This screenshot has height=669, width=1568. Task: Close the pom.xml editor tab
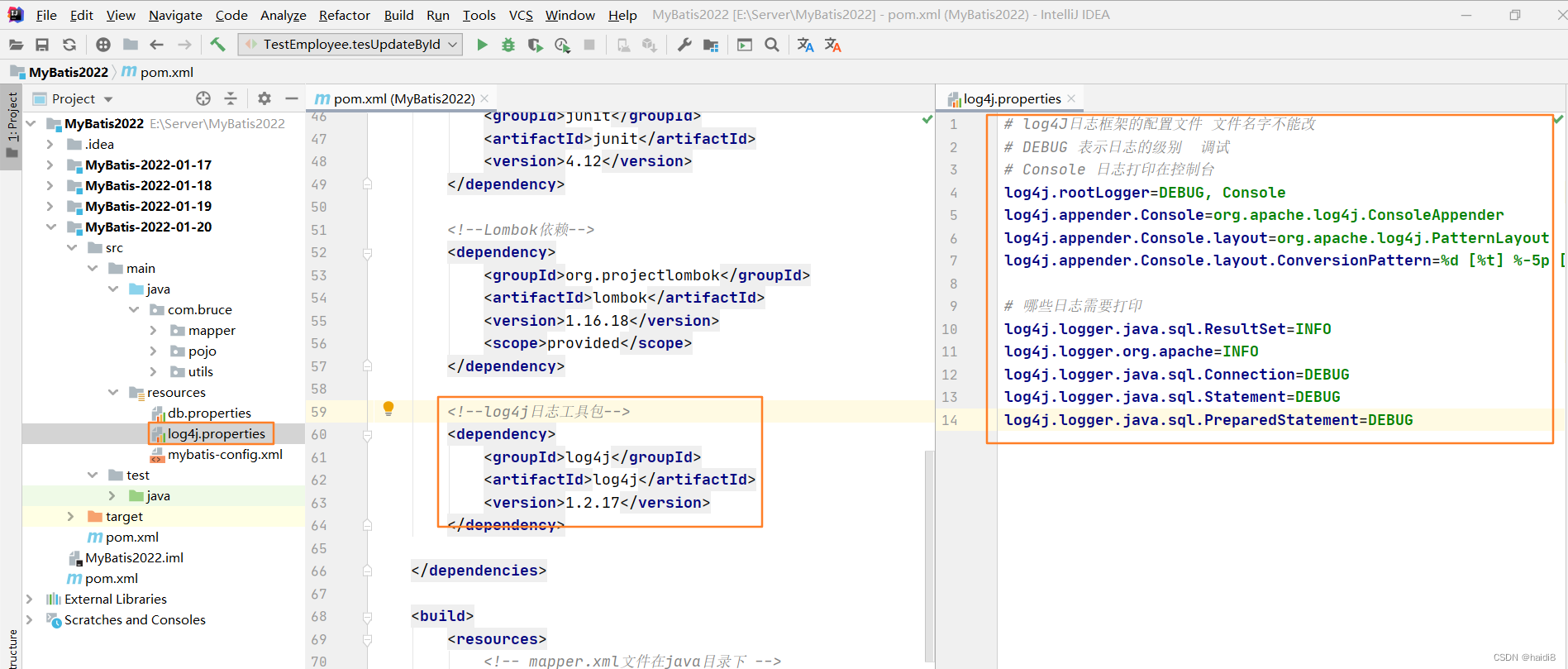pos(485,98)
